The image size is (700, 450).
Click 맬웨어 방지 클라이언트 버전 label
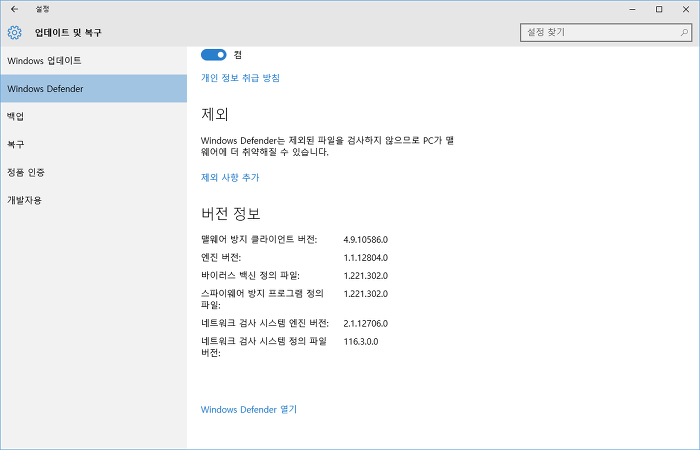pyautogui.click(x=259, y=240)
